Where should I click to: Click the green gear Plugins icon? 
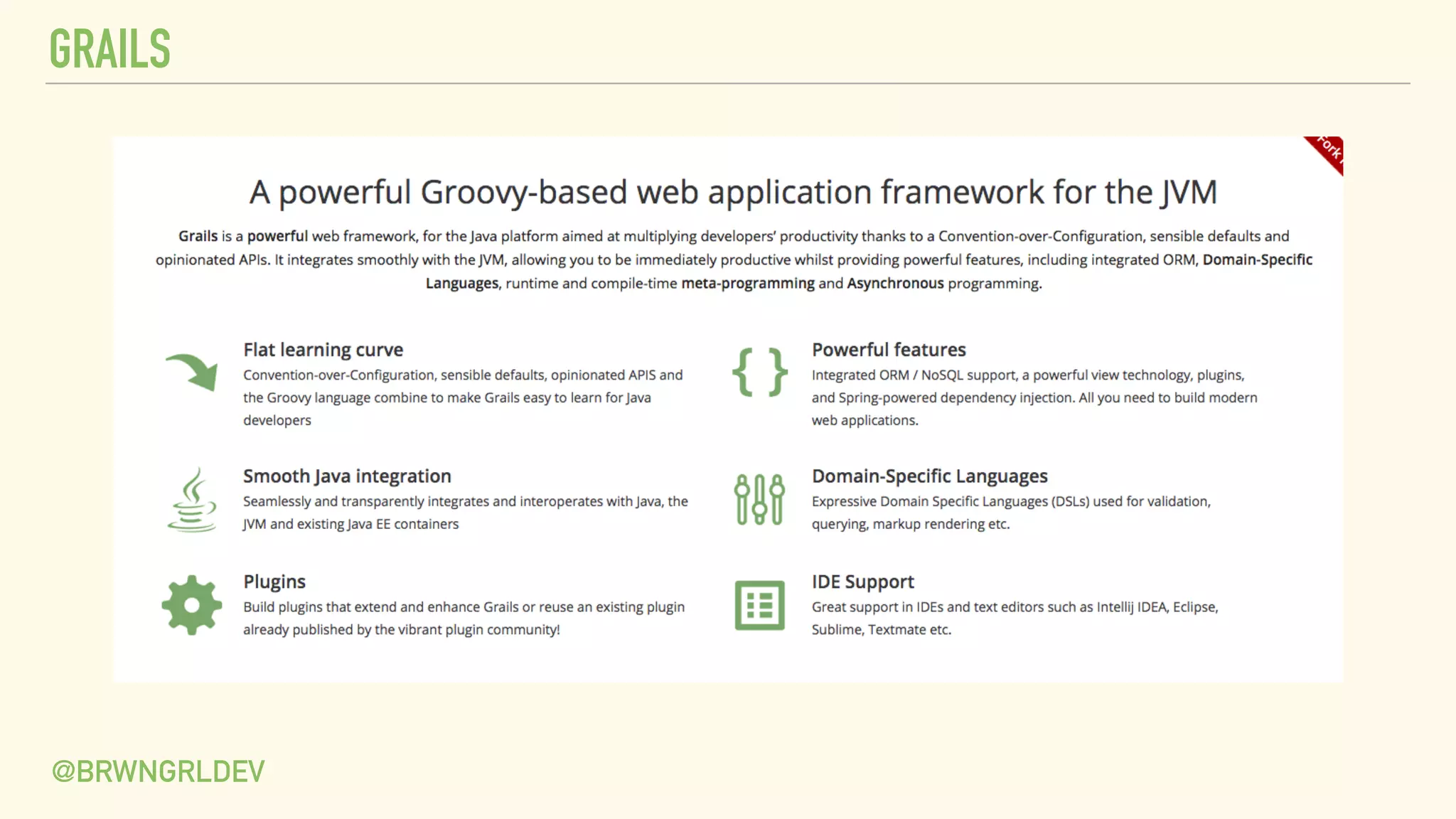click(192, 605)
